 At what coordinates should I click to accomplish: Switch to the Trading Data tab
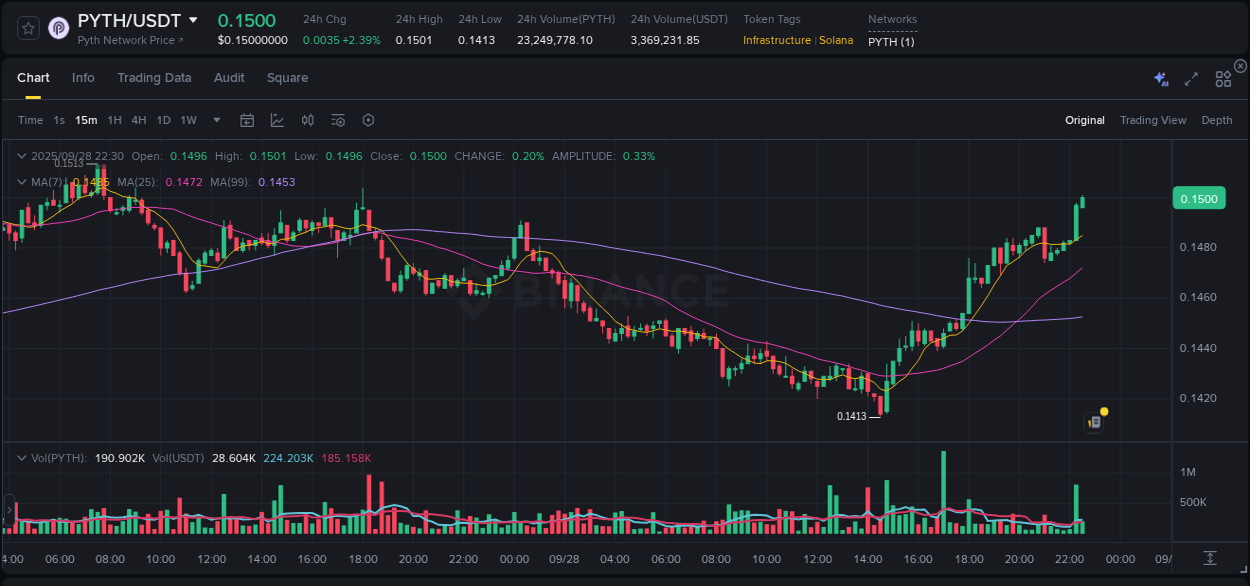154,78
